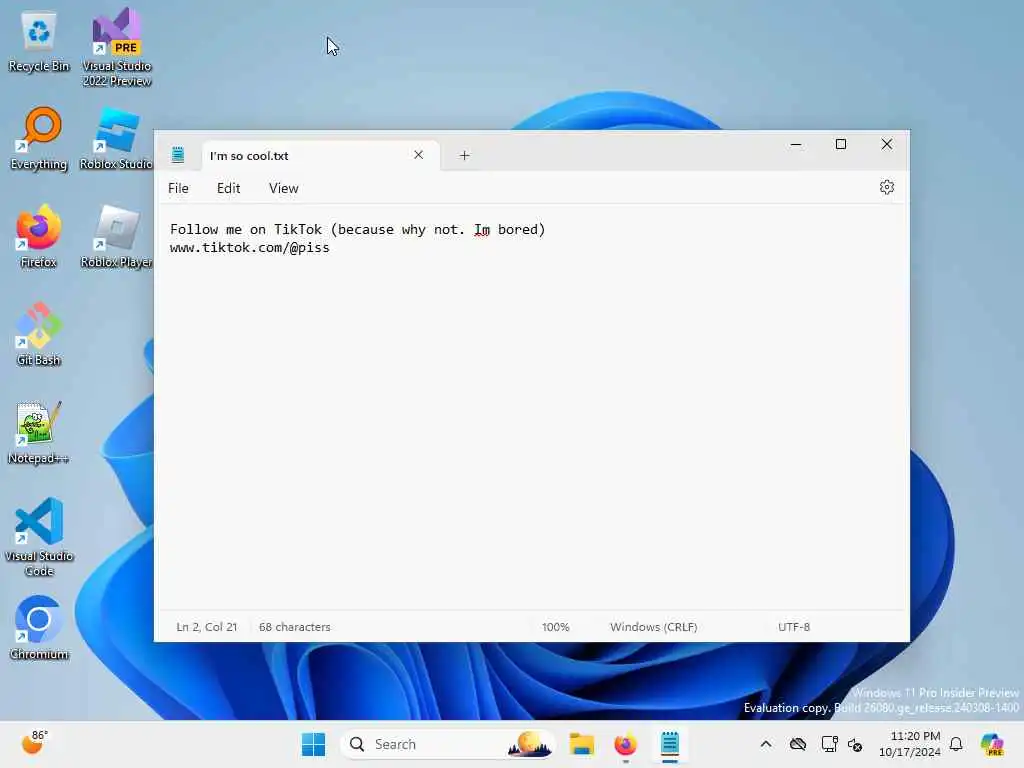Open the notifications bell icon
The width and height of the screenshot is (1024, 768).
956,744
